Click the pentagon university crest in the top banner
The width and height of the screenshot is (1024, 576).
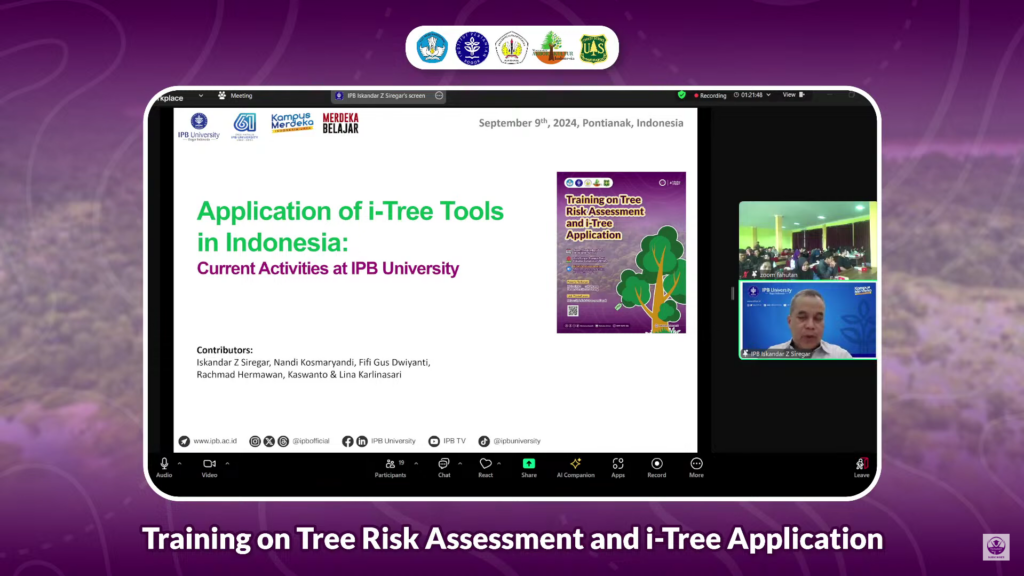(512, 48)
